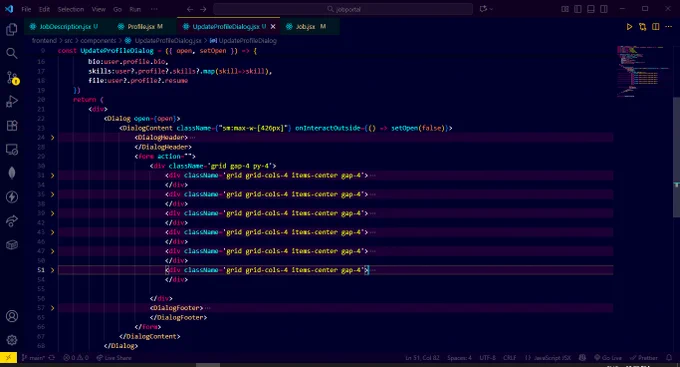Click Ln 51, Col 82 cursor position
The image size is (680, 367).
point(422,358)
